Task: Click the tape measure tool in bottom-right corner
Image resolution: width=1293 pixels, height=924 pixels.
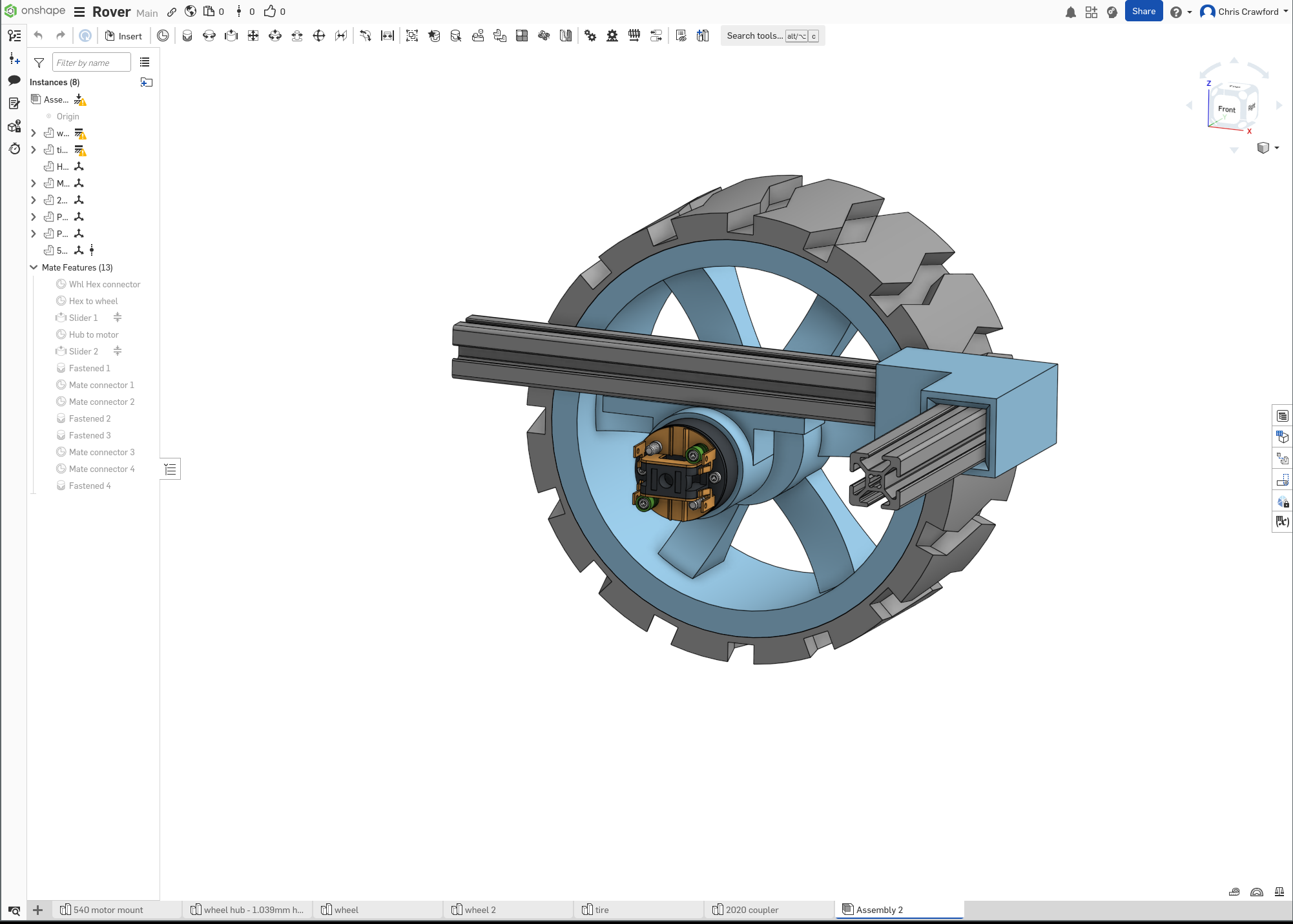Action: (x=1234, y=892)
